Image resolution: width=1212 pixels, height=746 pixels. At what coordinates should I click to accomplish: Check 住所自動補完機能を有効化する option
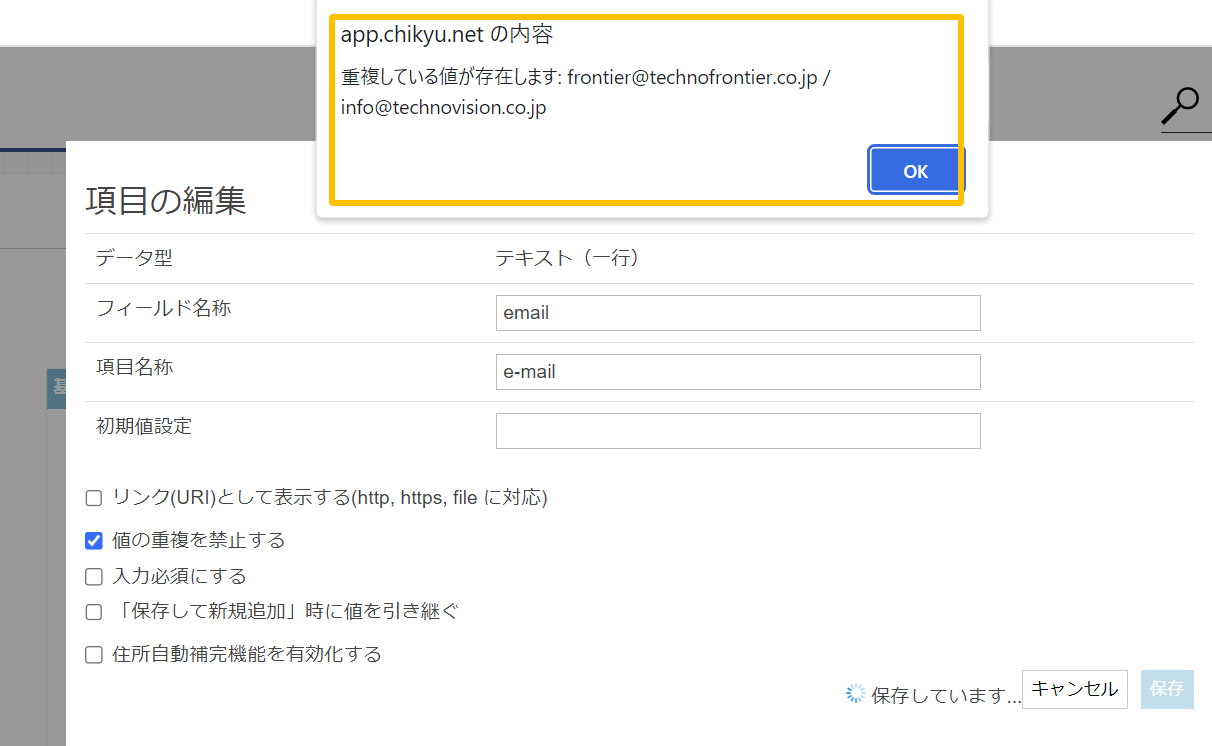(x=94, y=655)
